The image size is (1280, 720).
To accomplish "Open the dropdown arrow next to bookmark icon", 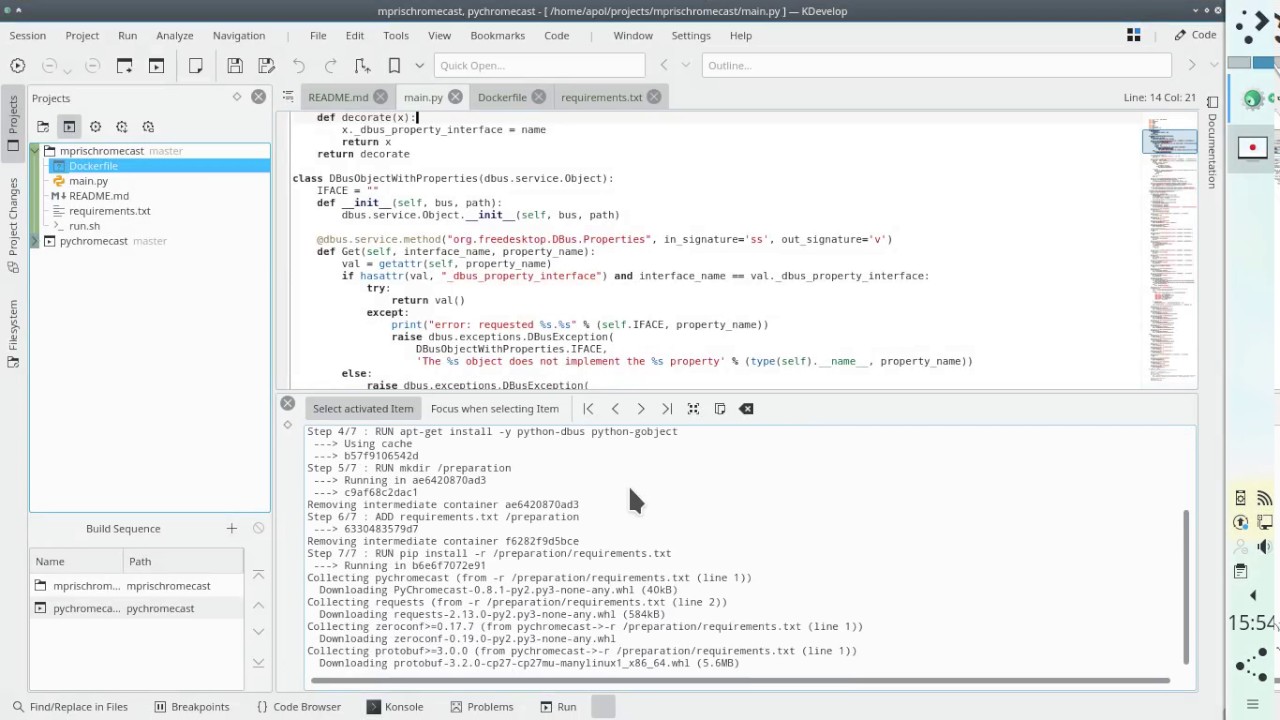I will [419, 65].
